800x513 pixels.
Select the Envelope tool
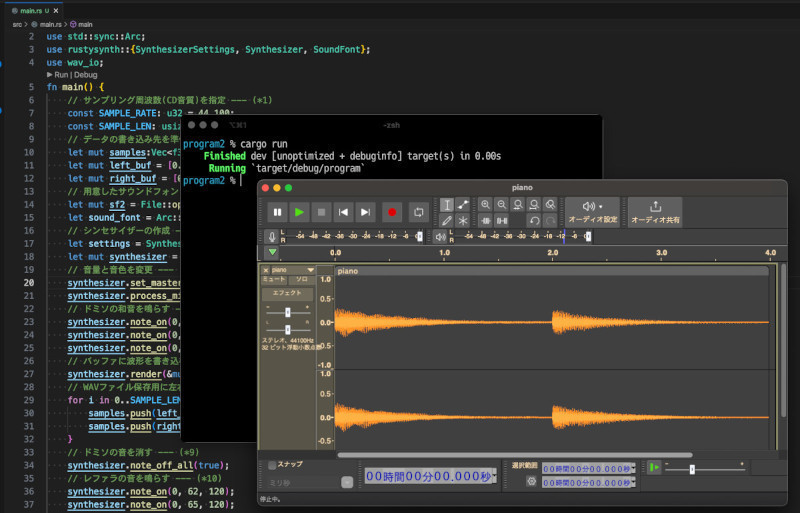463,204
